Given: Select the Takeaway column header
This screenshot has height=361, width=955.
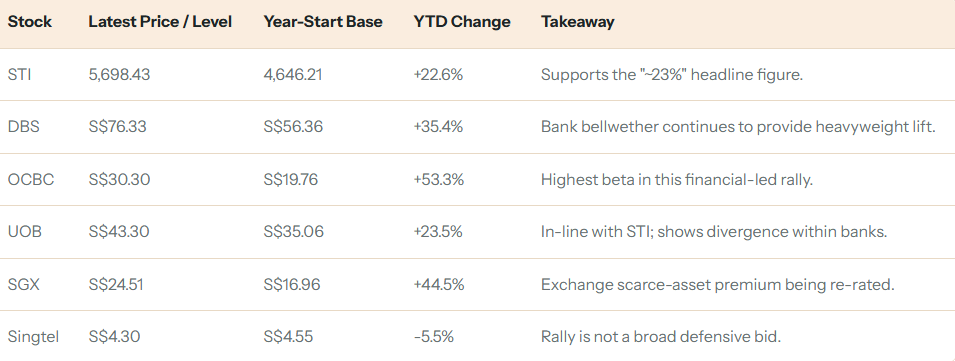Looking at the screenshot, I should point(577,22).
